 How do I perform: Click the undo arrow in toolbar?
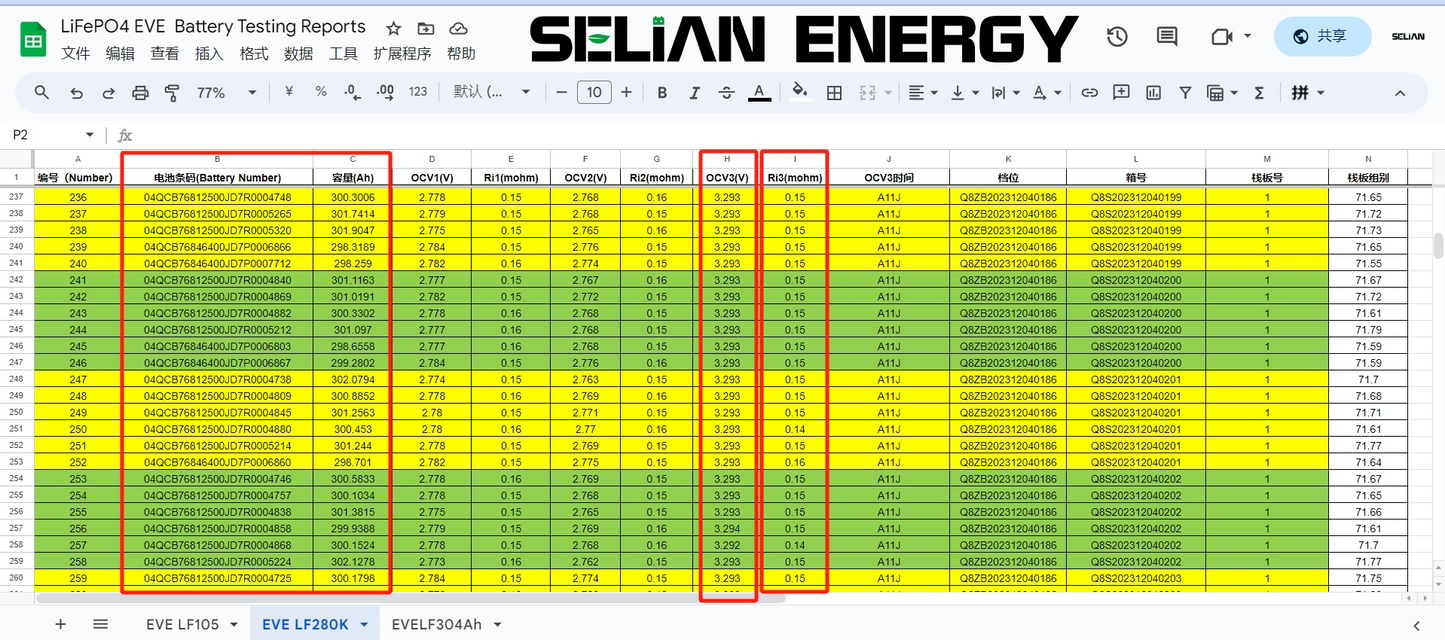(76, 93)
